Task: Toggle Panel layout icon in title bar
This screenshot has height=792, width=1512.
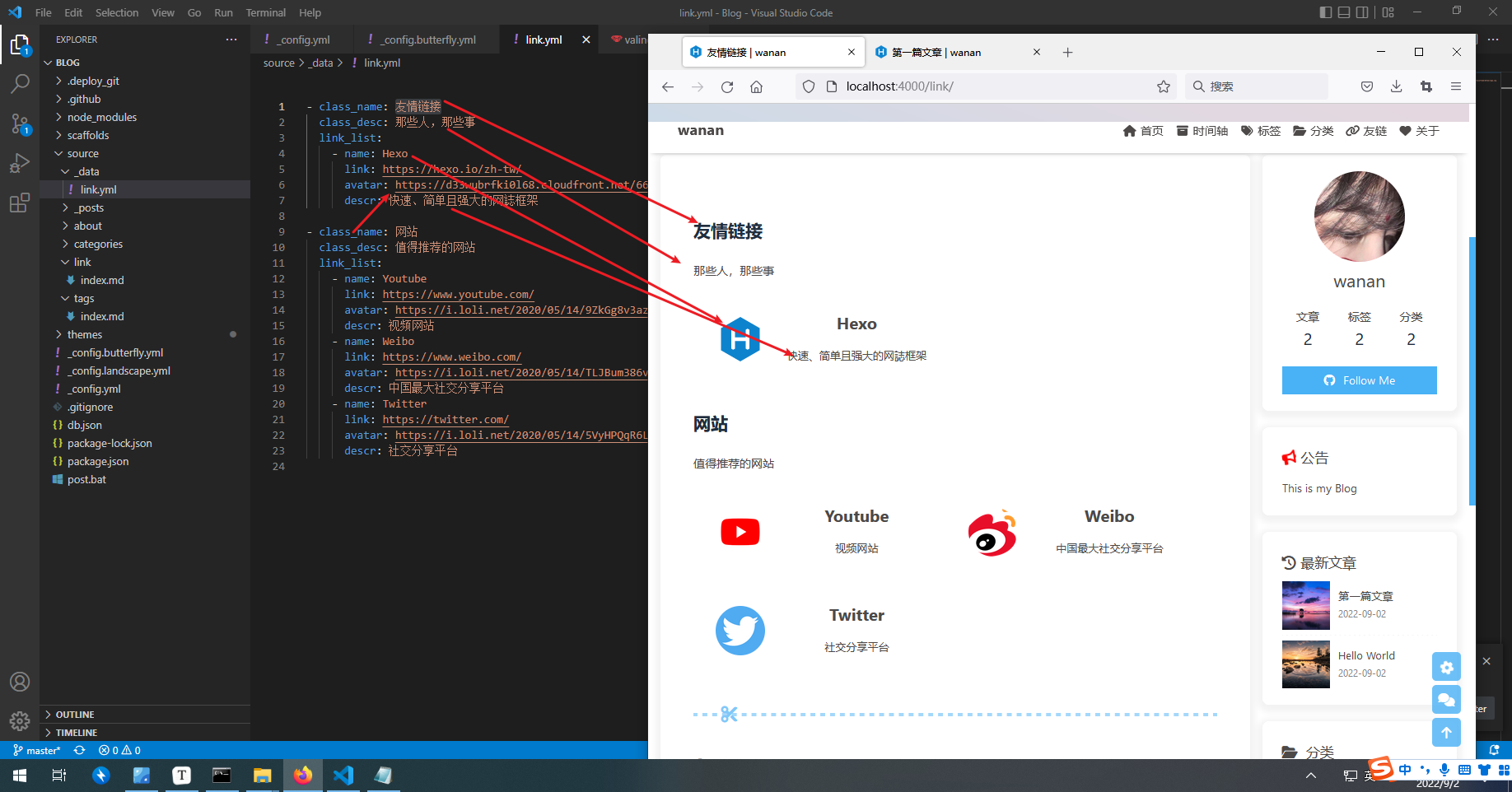Action: tap(1344, 12)
